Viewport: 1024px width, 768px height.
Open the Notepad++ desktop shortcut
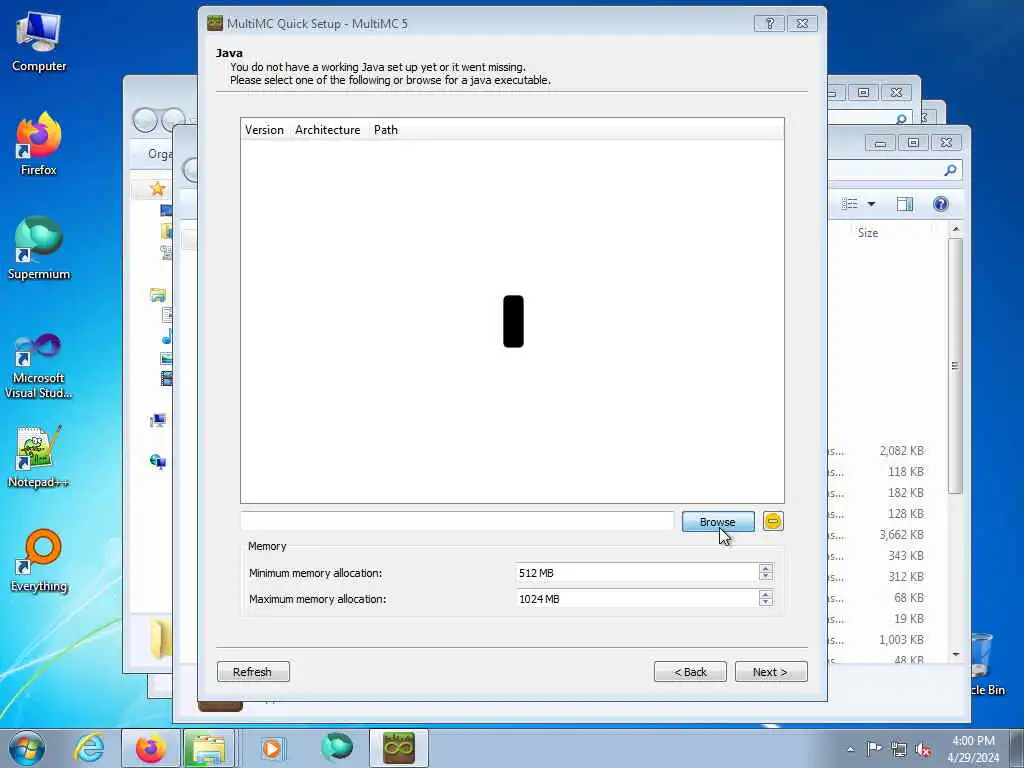[39, 457]
